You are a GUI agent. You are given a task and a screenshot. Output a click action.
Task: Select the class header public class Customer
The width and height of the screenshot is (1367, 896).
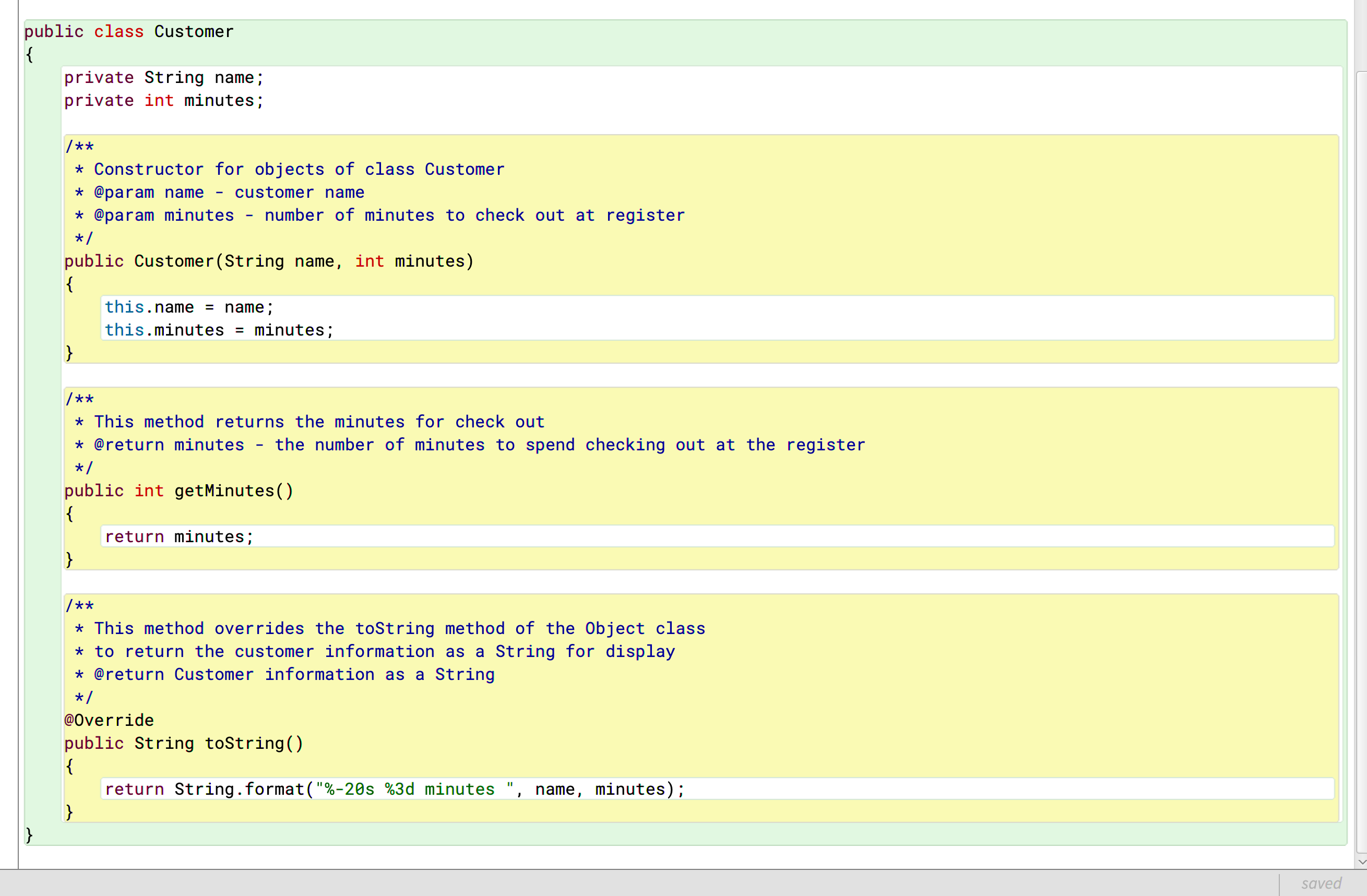click(x=128, y=32)
